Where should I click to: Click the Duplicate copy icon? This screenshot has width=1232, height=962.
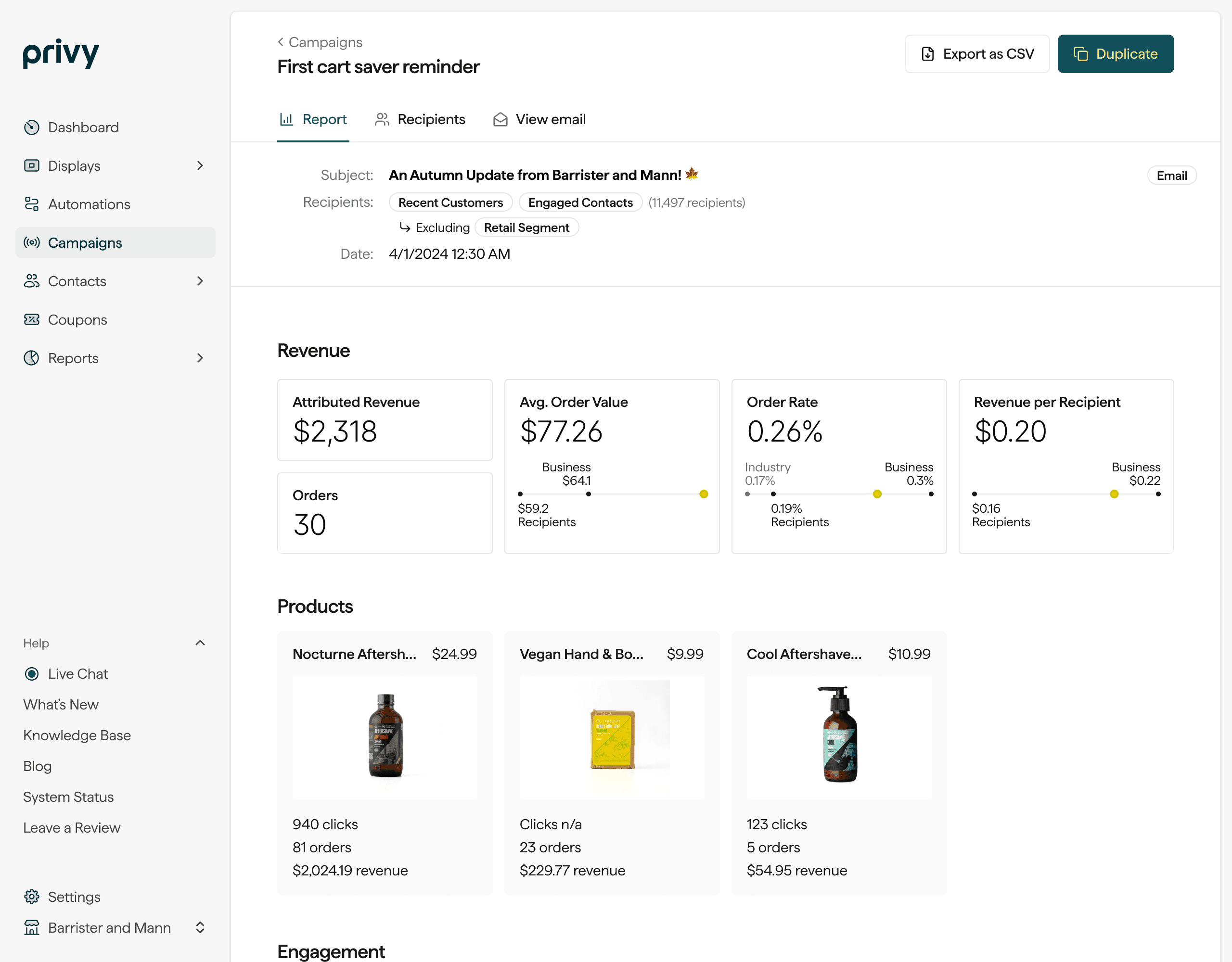pyautogui.click(x=1080, y=54)
